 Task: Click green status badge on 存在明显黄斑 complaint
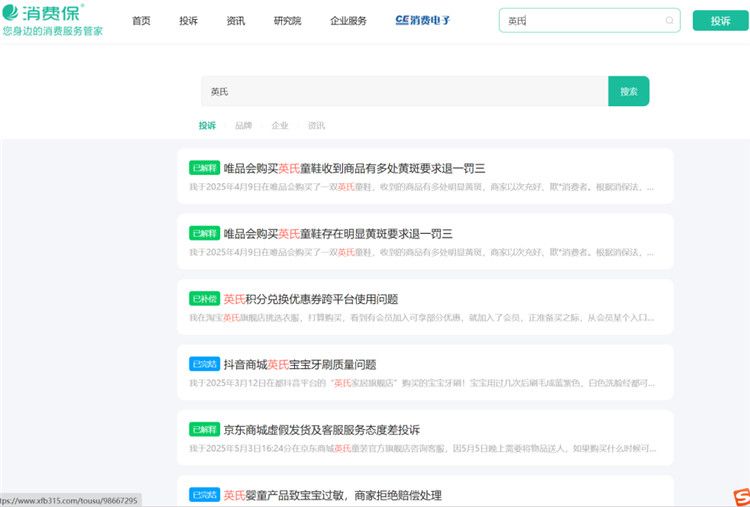click(x=204, y=233)
